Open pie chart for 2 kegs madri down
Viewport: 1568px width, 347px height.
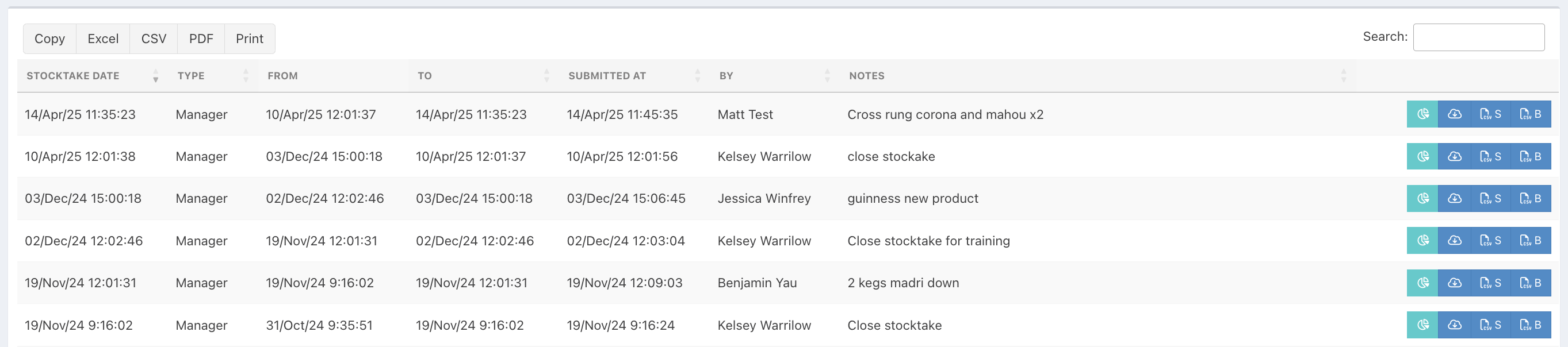point(1422,283)
